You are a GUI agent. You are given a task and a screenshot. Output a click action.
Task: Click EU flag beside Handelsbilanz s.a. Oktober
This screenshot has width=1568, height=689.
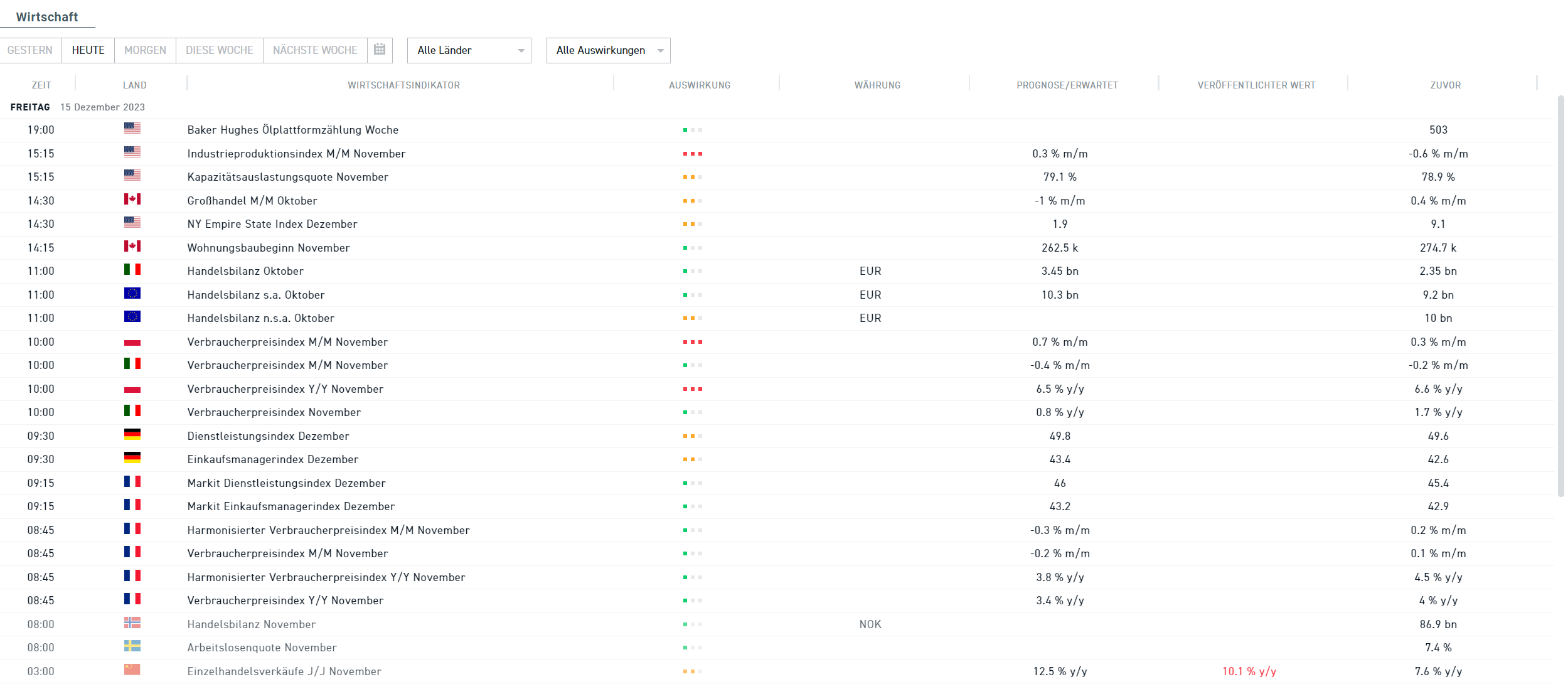pyautogui.click(x=132, y=294)
